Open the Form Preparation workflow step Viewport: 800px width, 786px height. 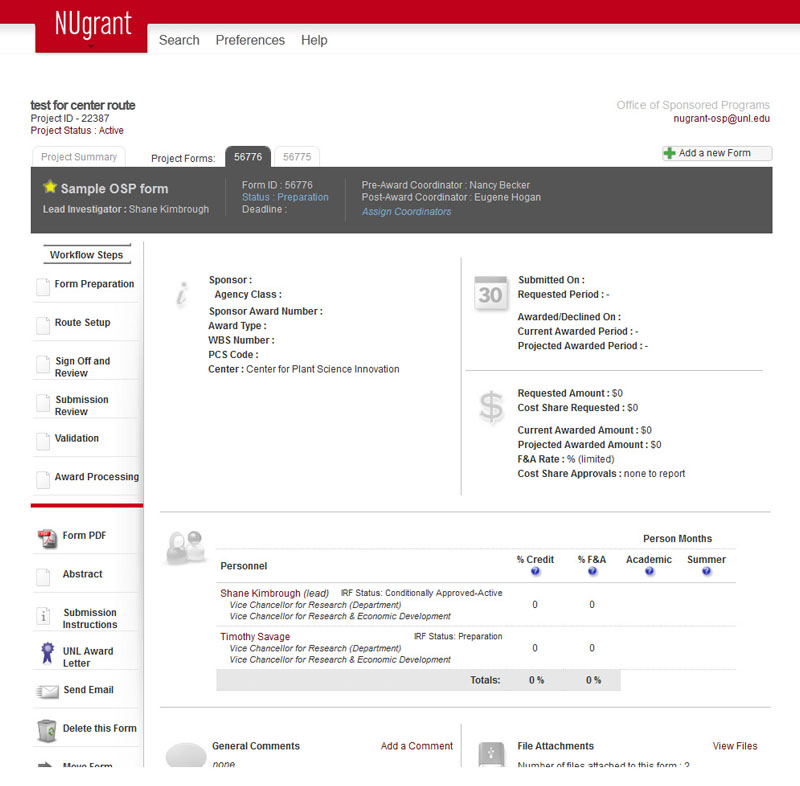[x=94, y=284]
